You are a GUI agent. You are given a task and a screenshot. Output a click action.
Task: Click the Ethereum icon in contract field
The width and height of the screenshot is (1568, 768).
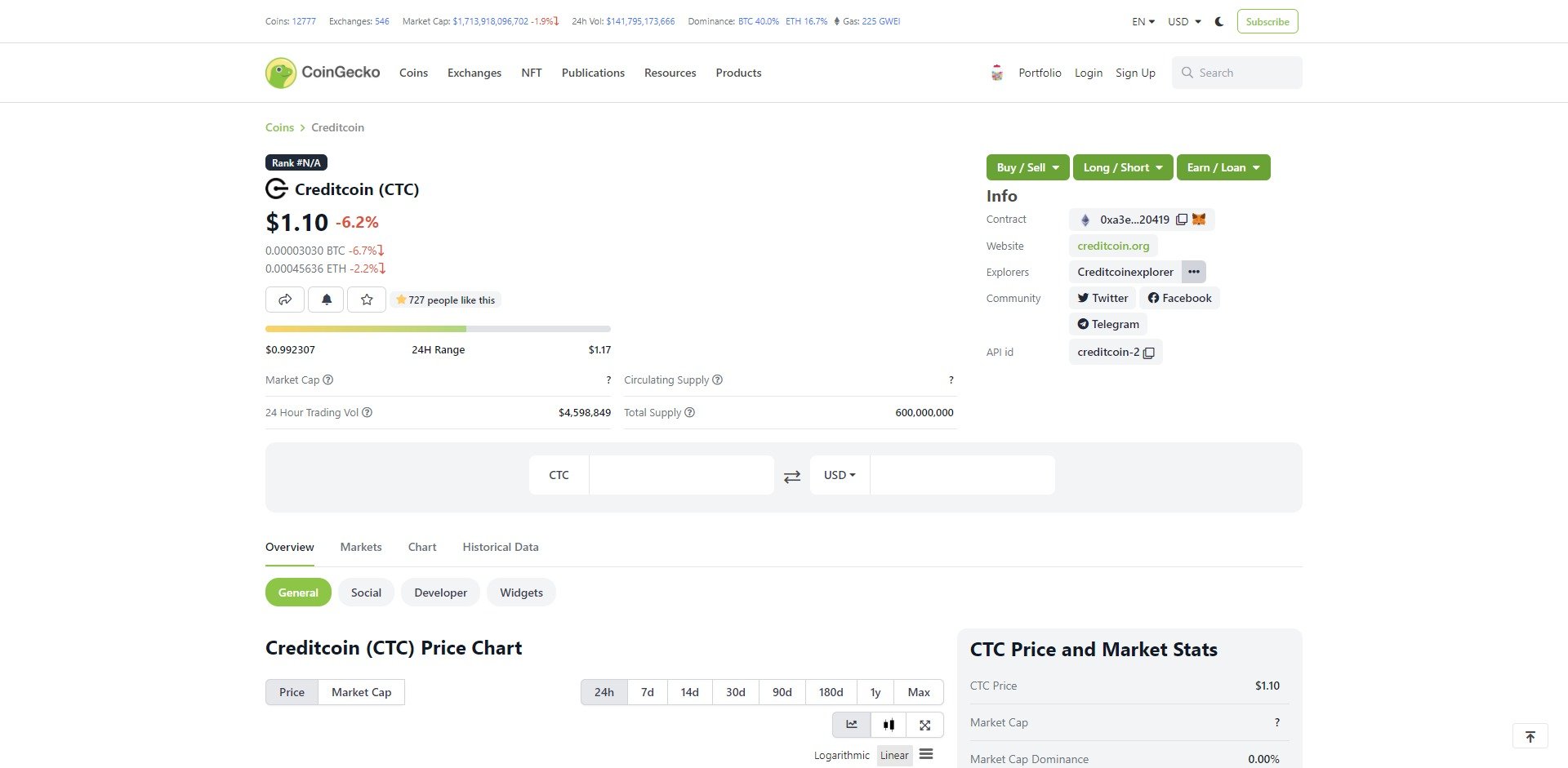[x=1085, y=220]
